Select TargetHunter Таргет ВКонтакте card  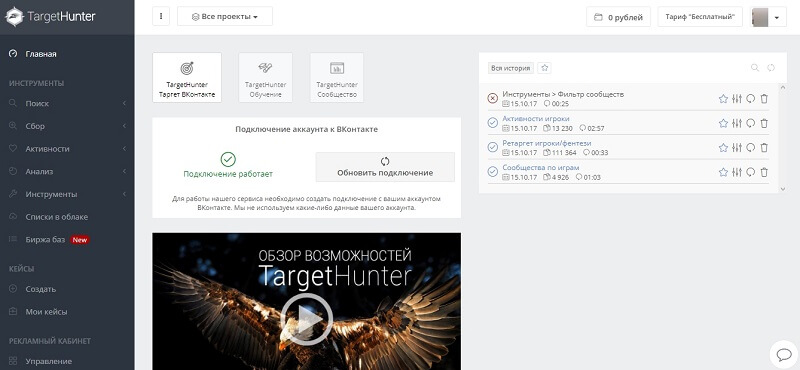[x=187, y=78]
